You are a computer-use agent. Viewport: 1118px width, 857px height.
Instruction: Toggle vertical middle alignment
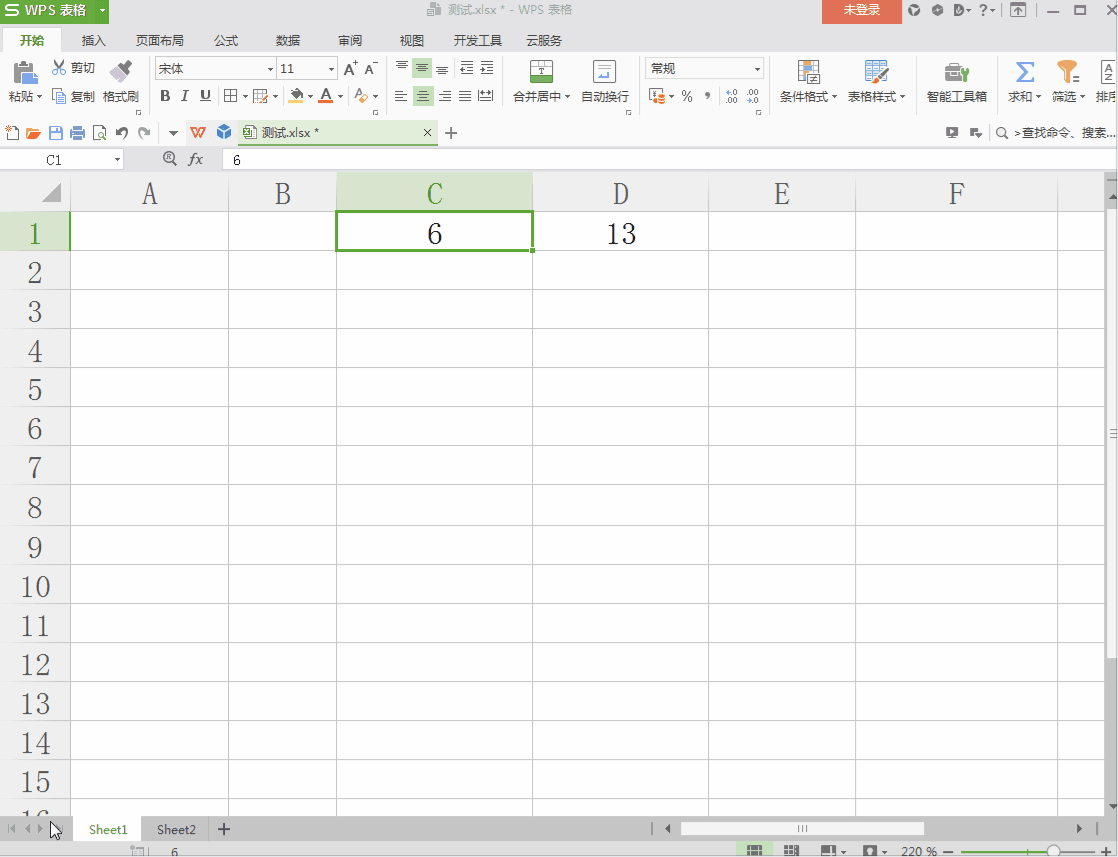point(422,68)
